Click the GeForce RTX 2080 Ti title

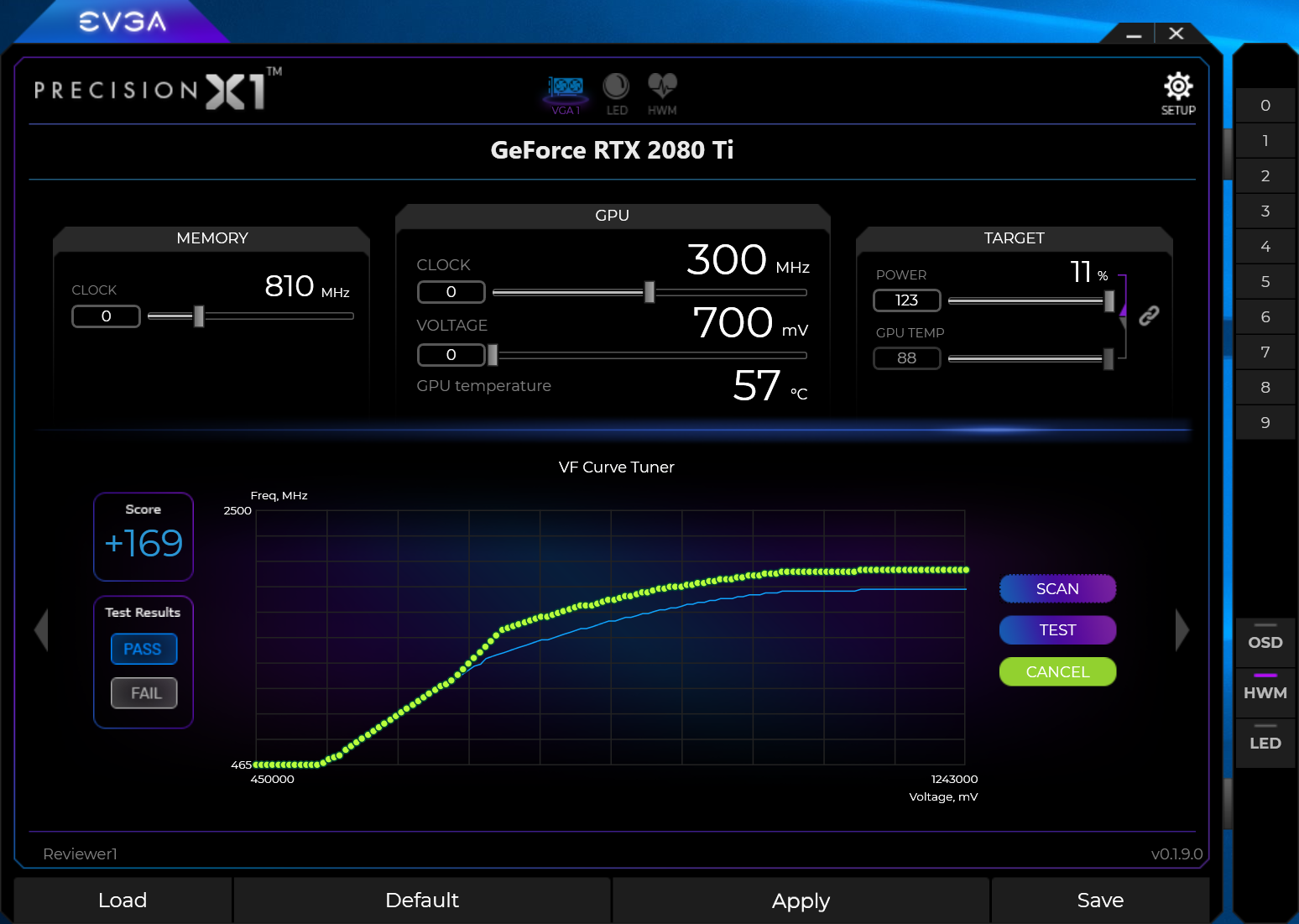[612, 150]
